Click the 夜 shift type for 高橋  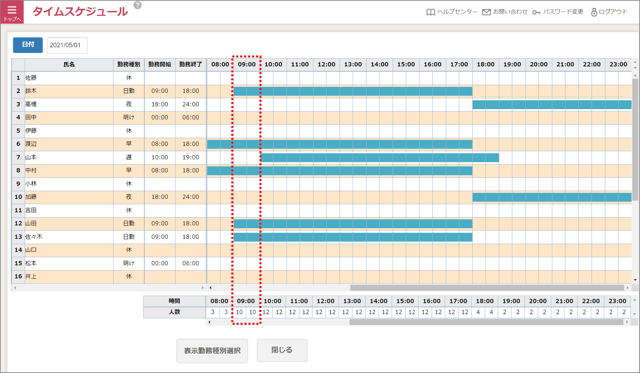coord(129,104)
